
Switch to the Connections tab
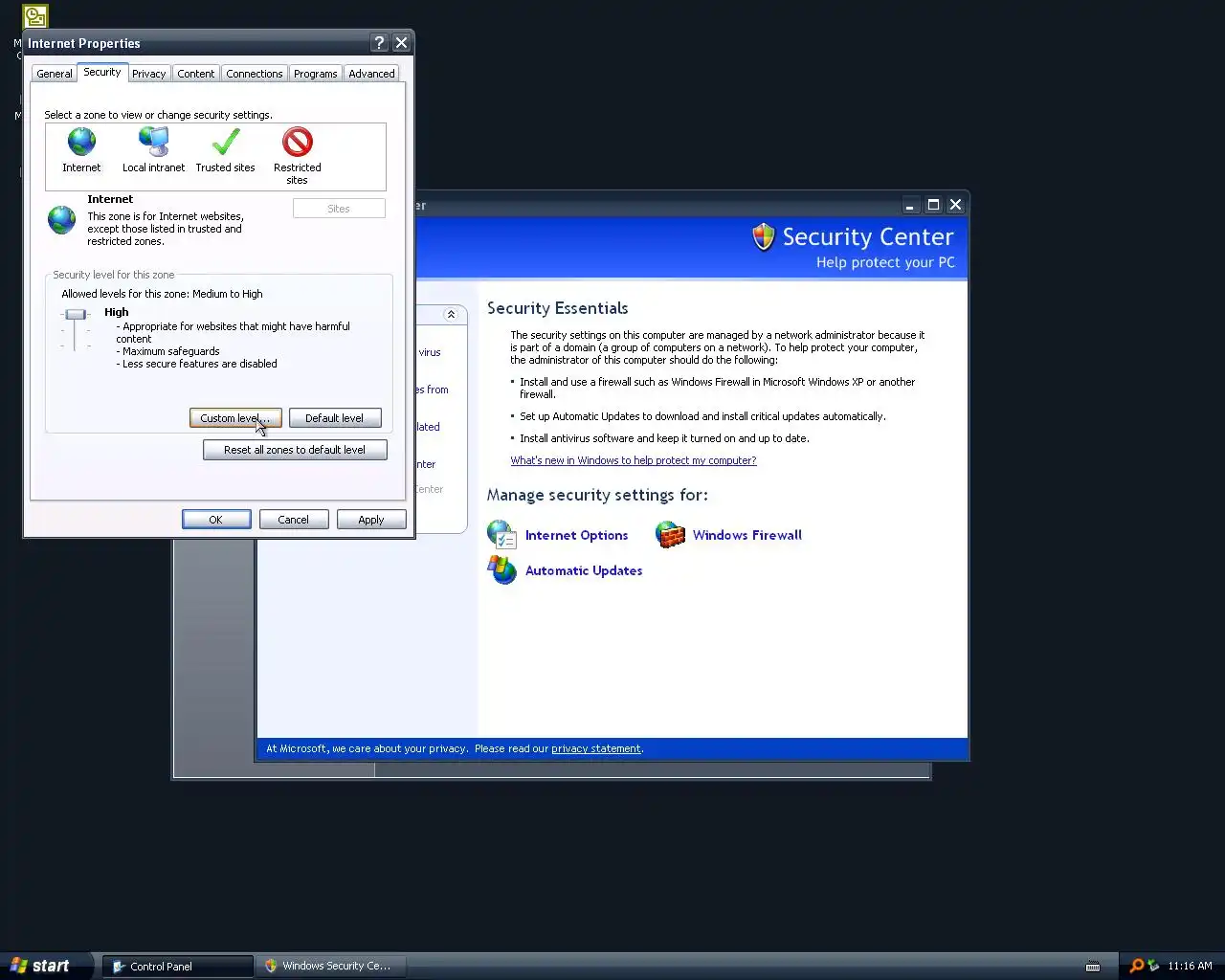tap(254, 74)
